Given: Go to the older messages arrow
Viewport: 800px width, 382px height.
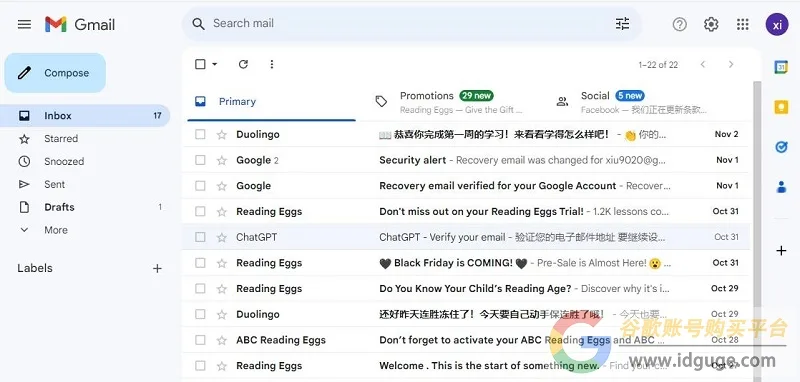Looking at the screenshot, I should (x=731, y=64).
